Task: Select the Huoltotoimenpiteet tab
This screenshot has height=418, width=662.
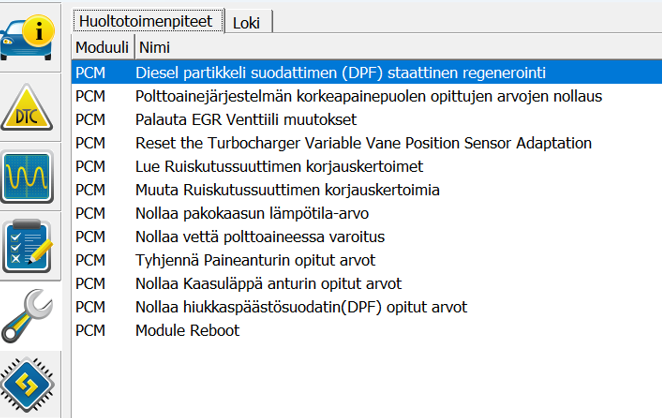Action: 149,20
